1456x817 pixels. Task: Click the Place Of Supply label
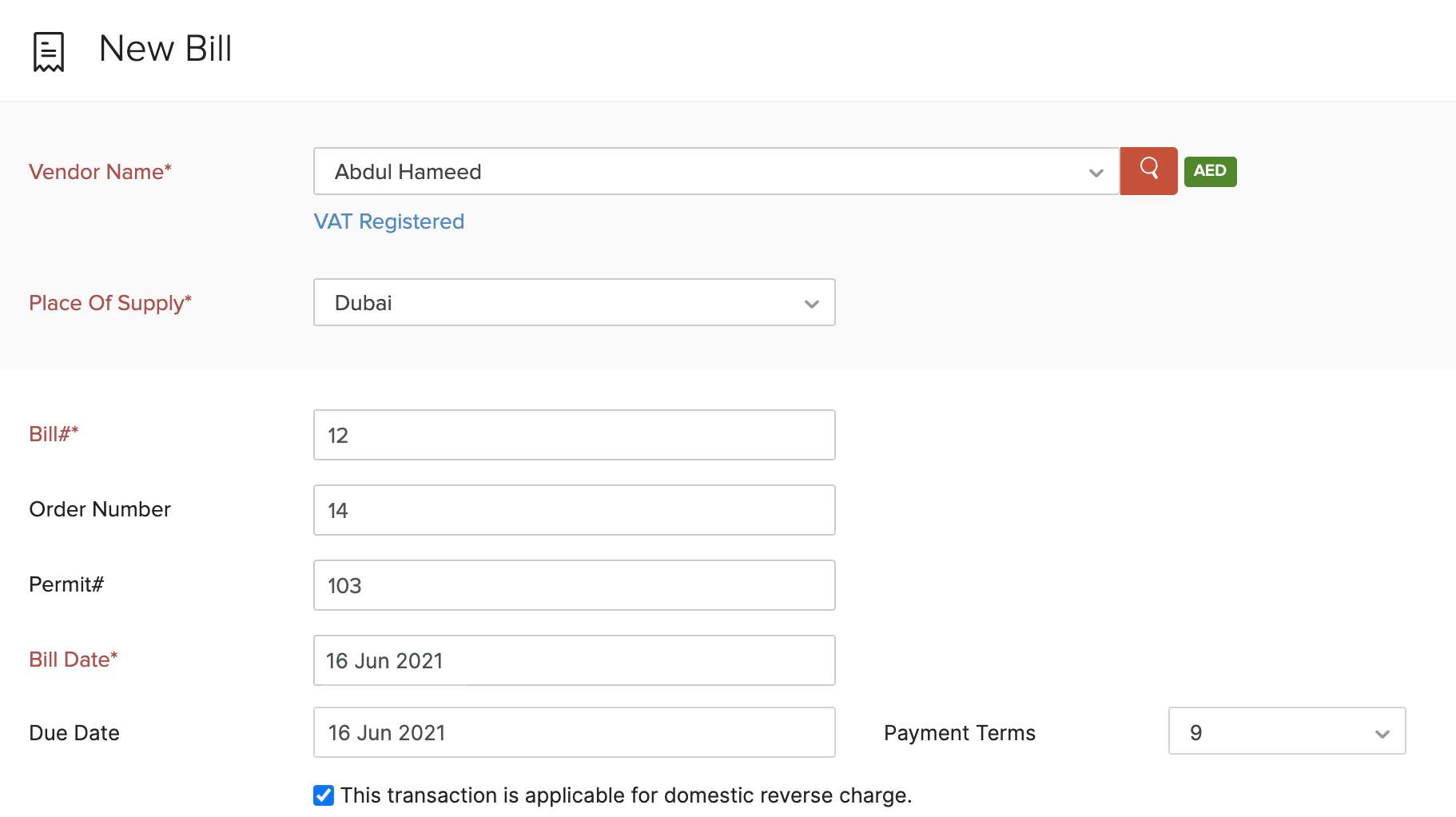pos(110,303)
